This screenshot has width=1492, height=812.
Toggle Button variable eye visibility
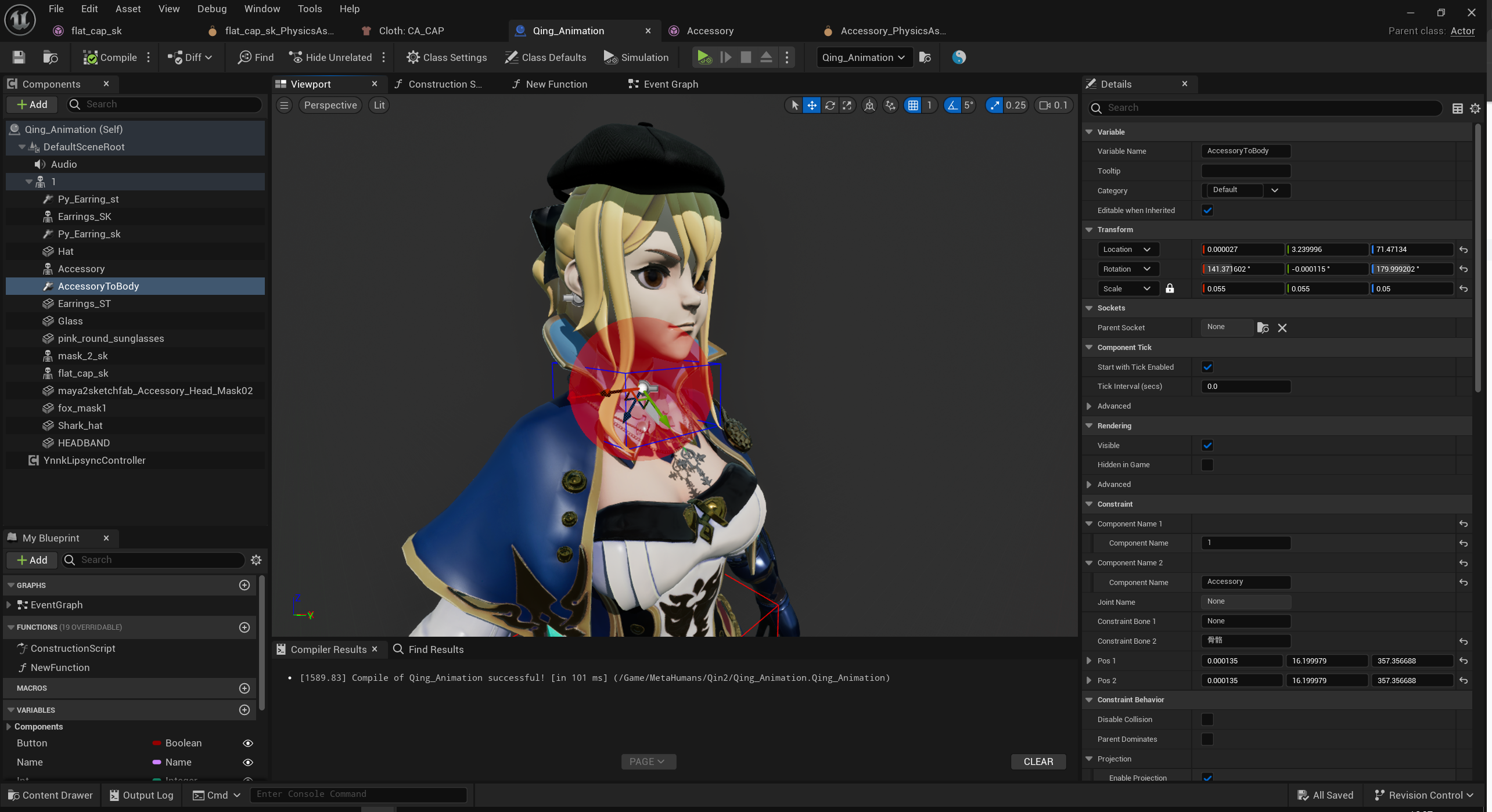(248, 743)
